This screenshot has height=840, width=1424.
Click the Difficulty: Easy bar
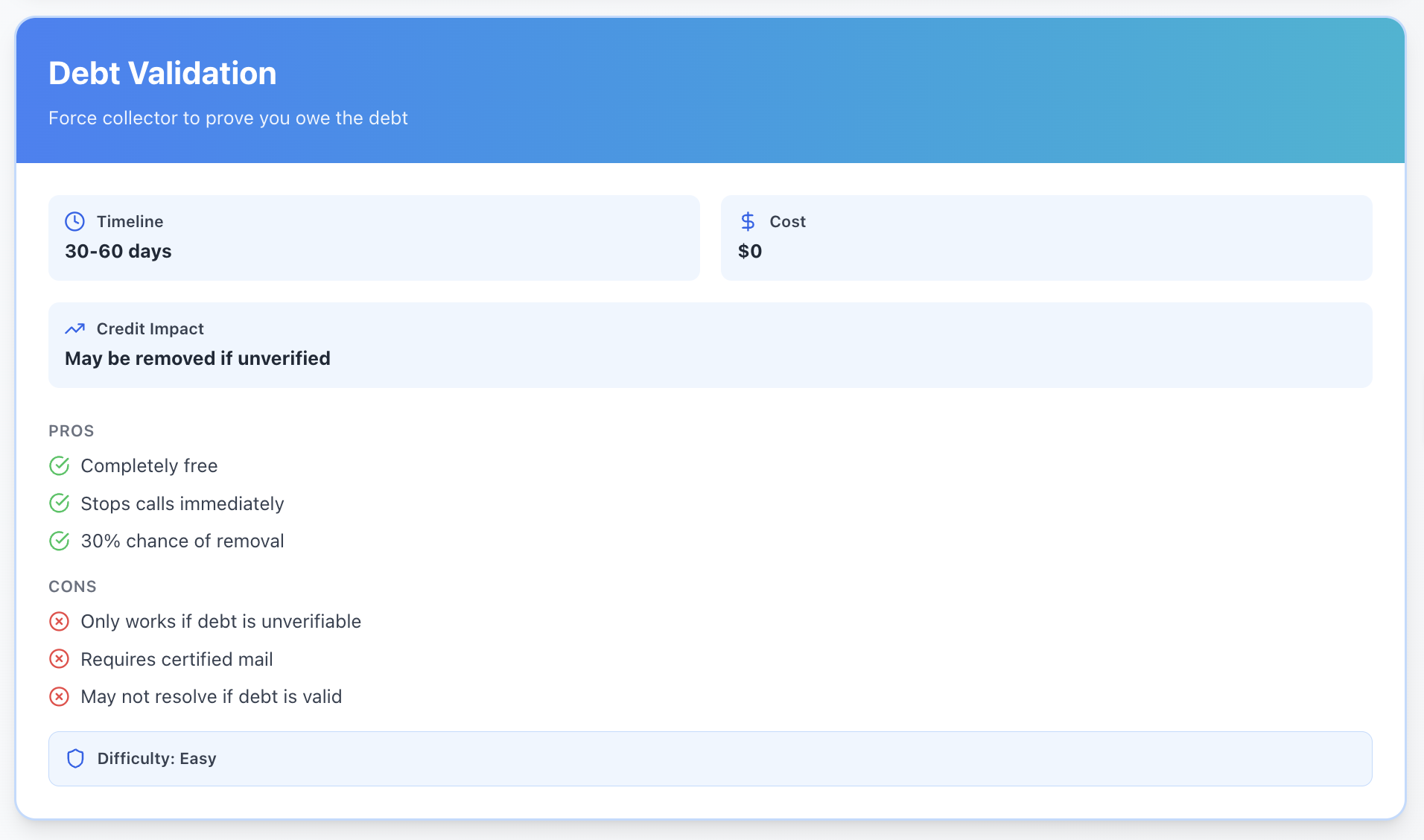pos(711,758)
